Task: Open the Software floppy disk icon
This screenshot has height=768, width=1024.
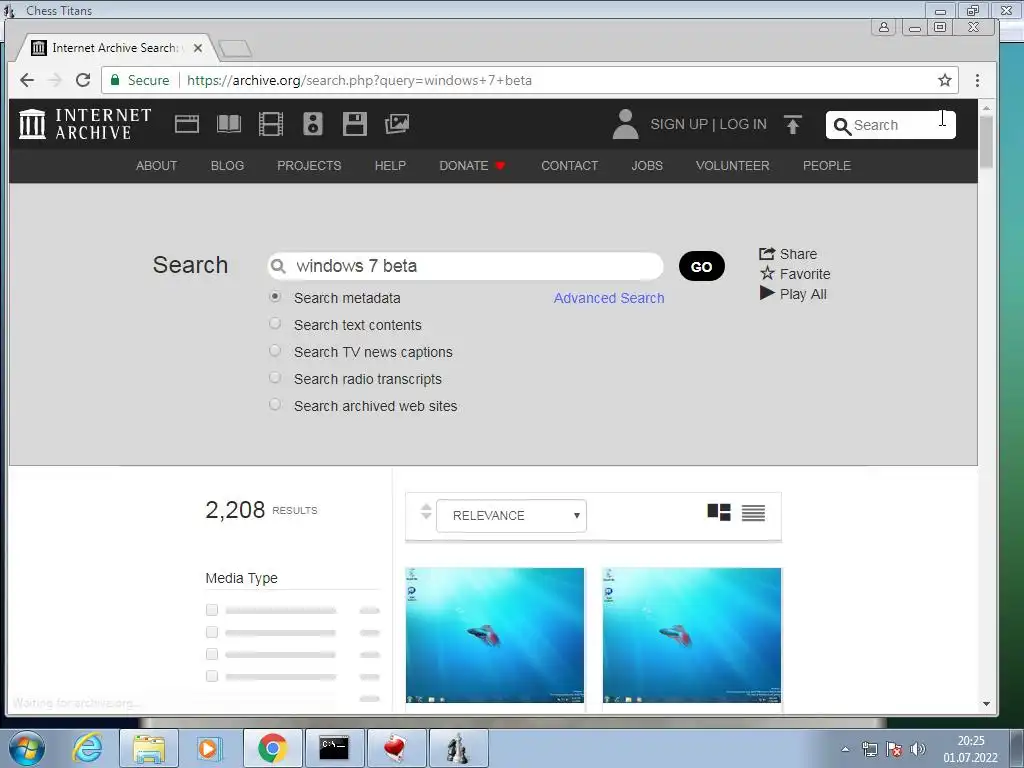Action: click(355, 123)
